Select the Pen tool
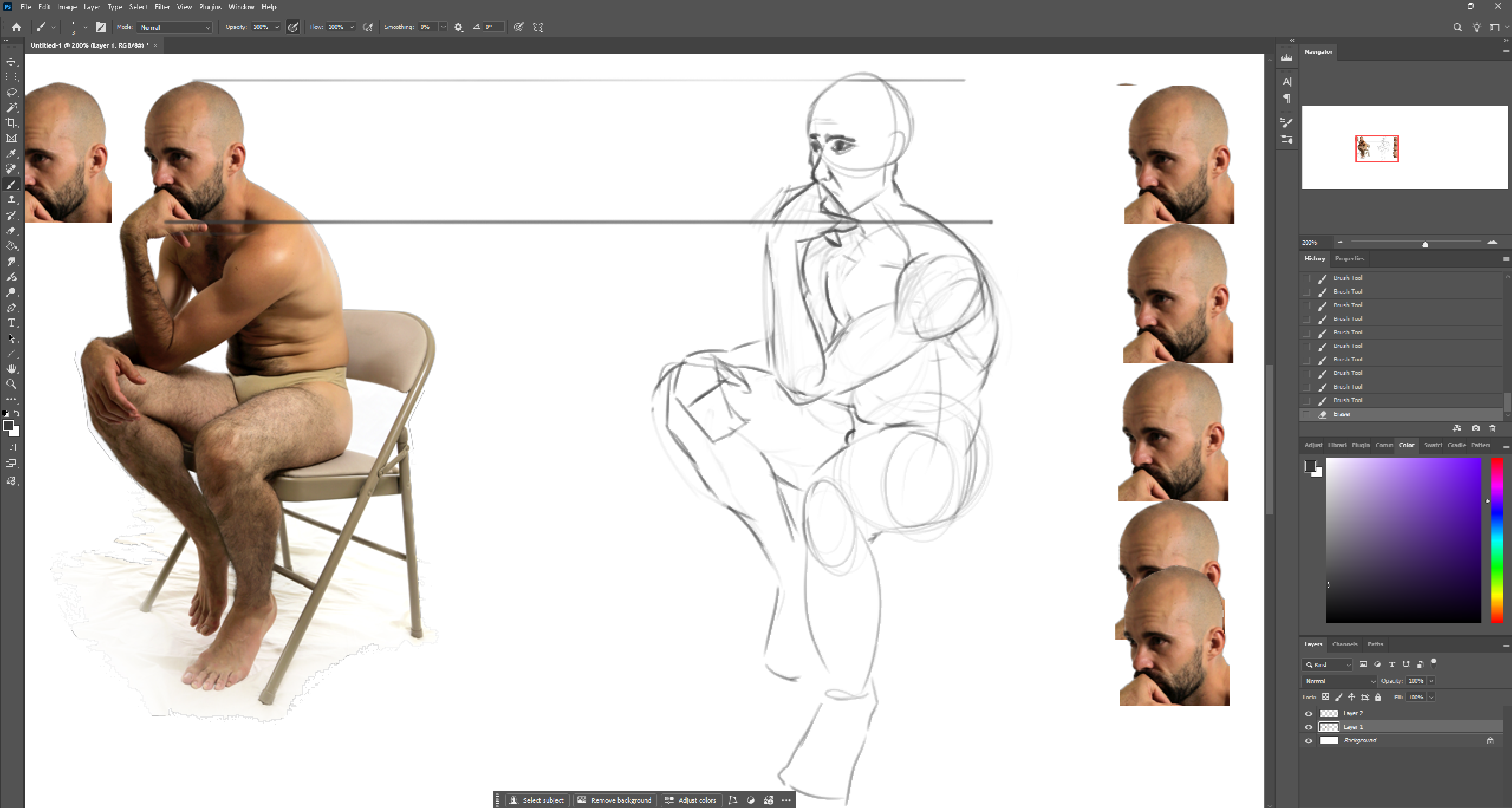 (x=11, y=308)
